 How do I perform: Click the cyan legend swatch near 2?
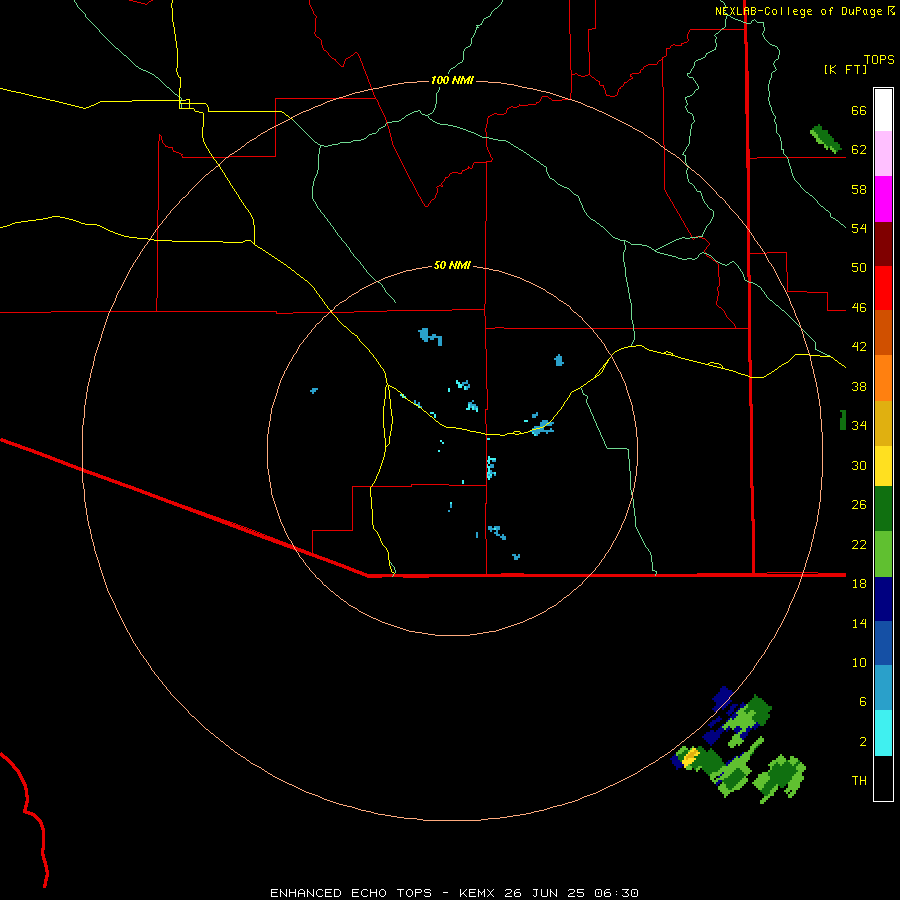tap(883, 733)
